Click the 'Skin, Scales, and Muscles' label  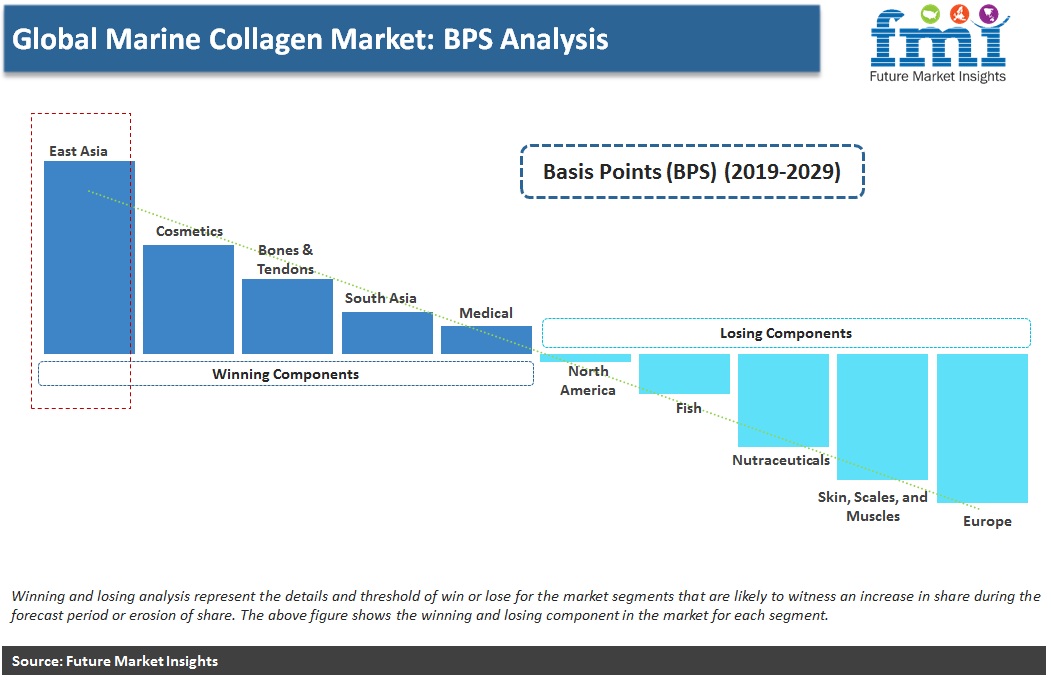tap(873, 507)
